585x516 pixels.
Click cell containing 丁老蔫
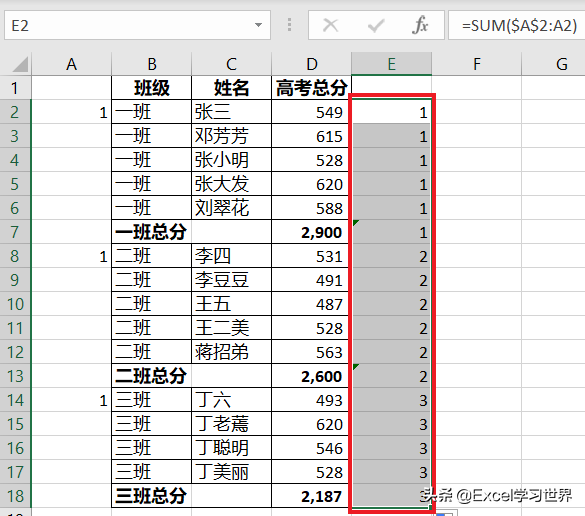(x=231, y=424)
